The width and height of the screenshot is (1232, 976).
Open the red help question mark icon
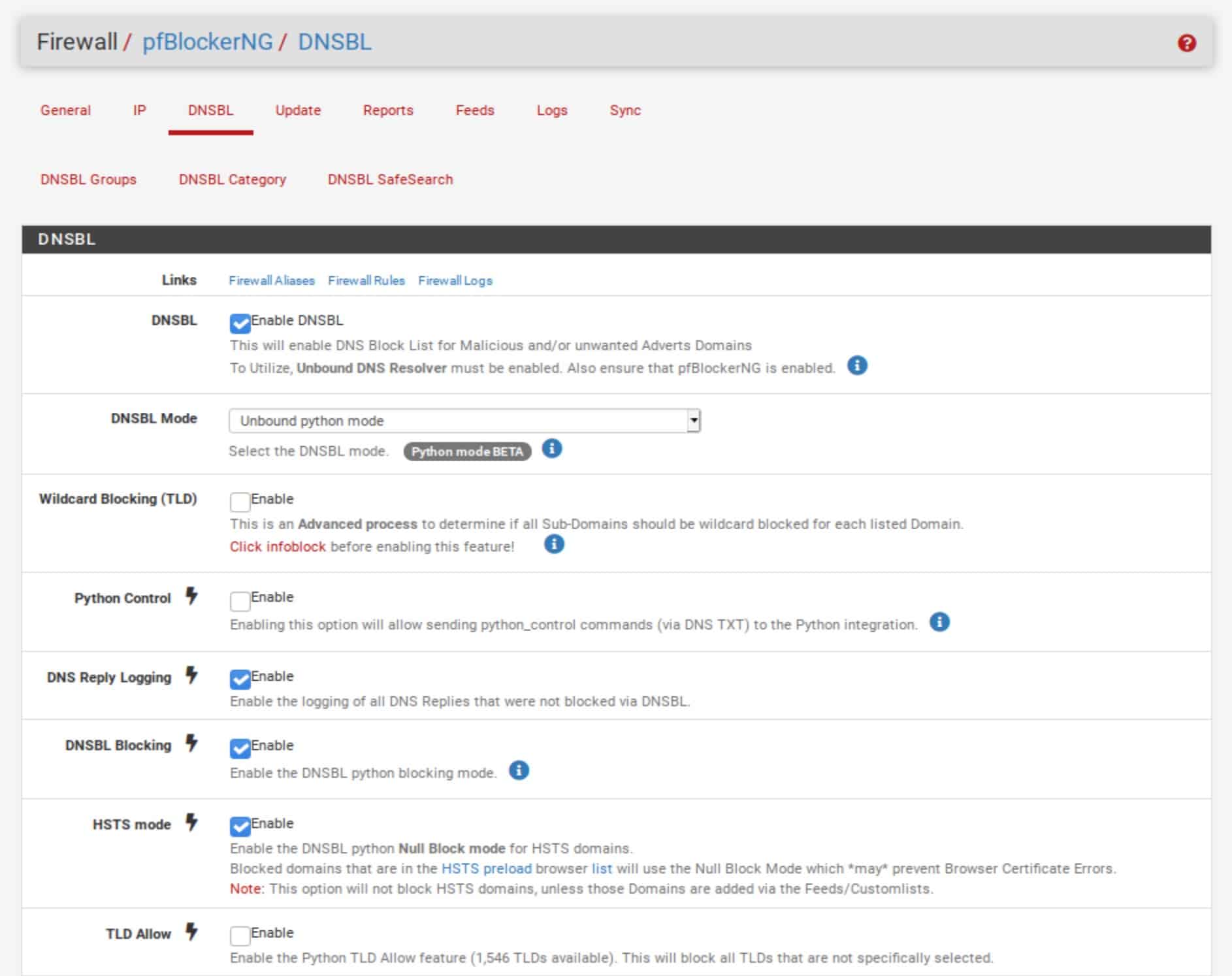(1186, 43)
